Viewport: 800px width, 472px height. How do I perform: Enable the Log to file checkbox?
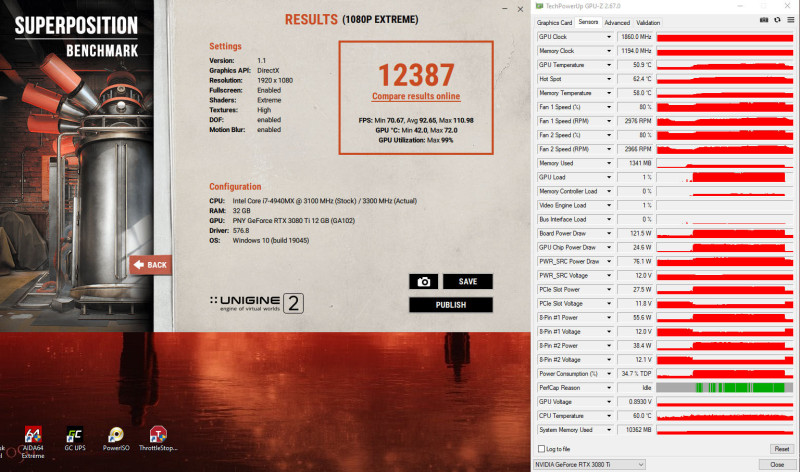(x=541, y=449)
